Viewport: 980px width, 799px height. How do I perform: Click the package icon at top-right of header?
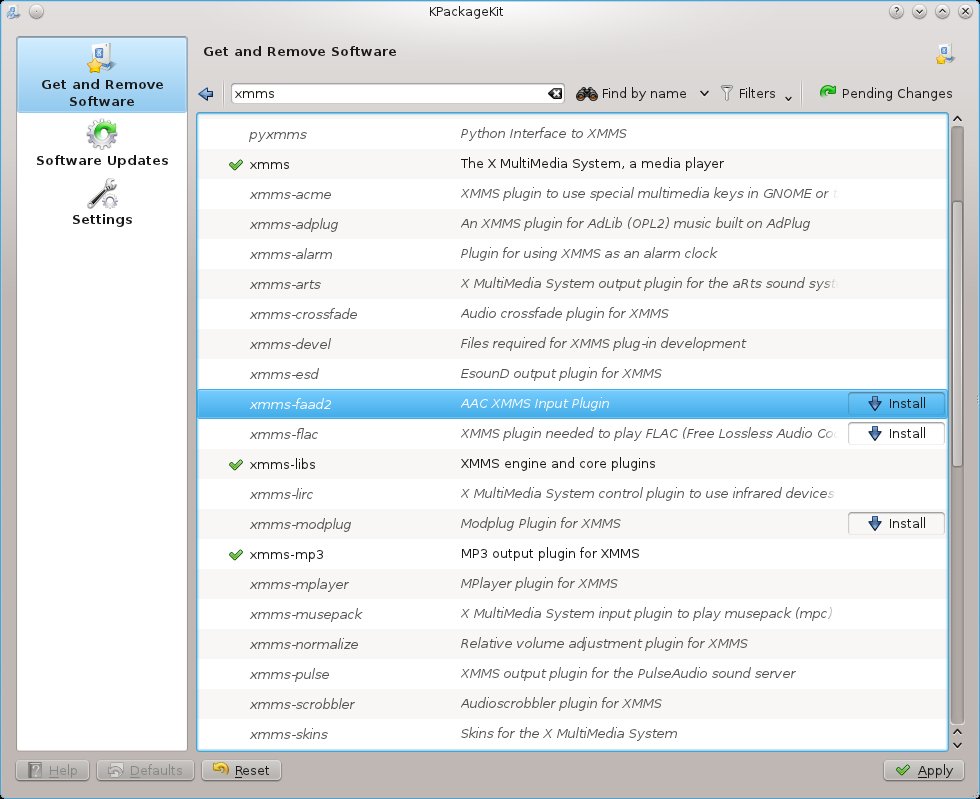944,54
